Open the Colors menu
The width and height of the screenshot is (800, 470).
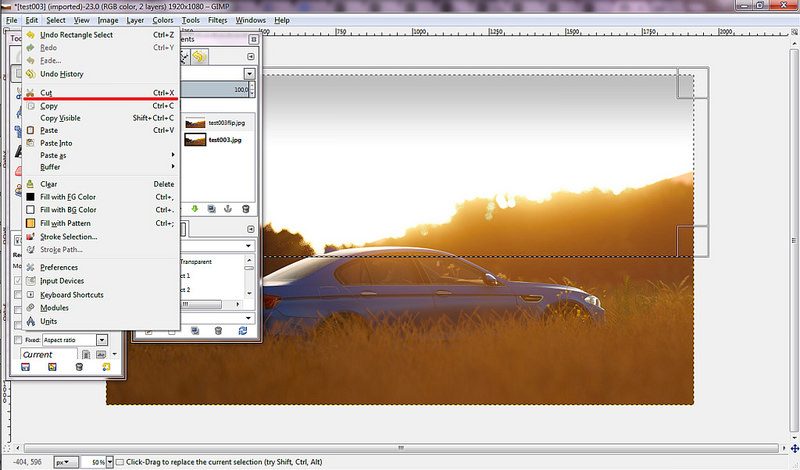(x=163, y=20)
